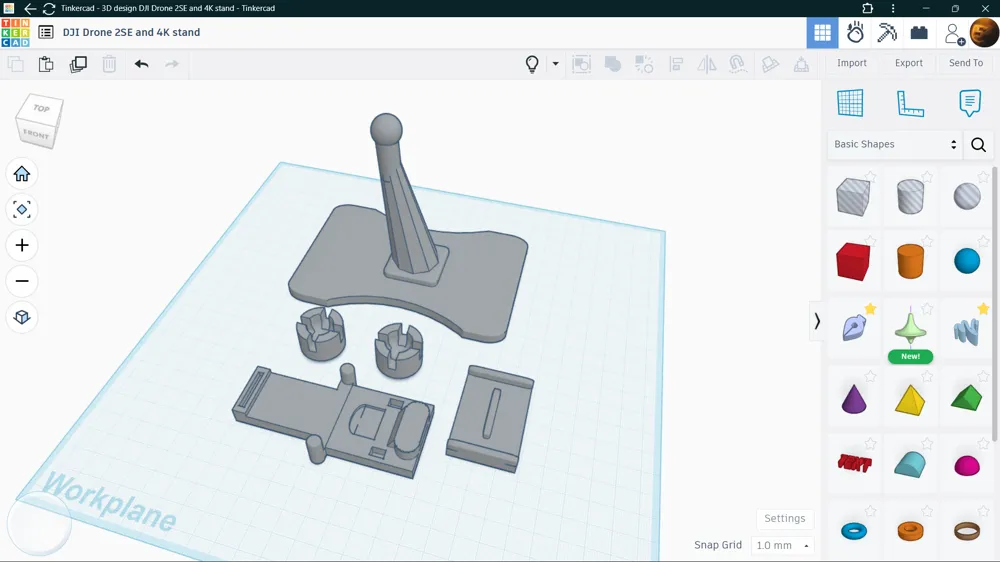Switch to 3D design grid view
This screenshot has height=562, width=1000.
(x=822, y=33)
